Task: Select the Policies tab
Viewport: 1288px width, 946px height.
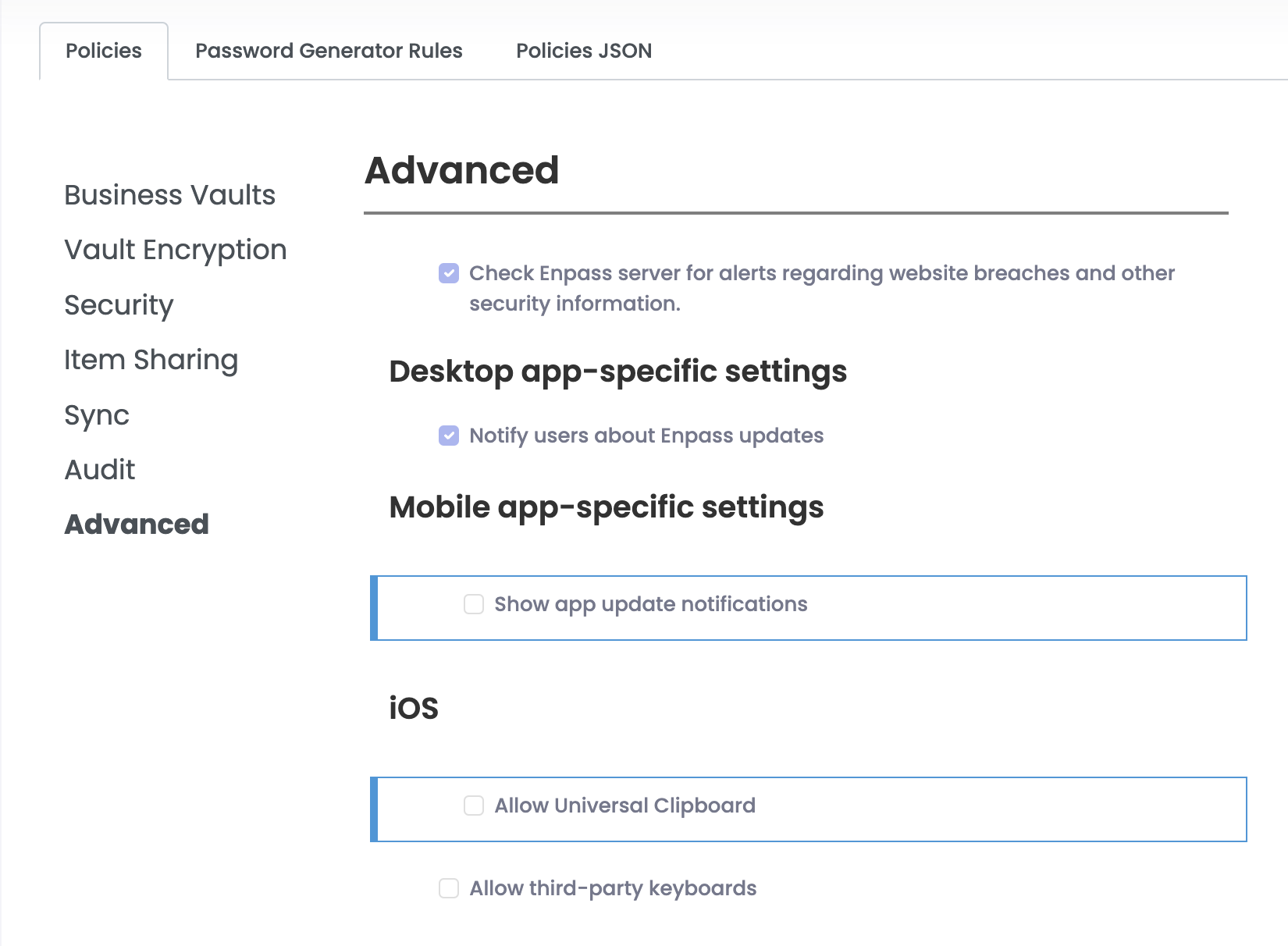Action: [103, 50]
